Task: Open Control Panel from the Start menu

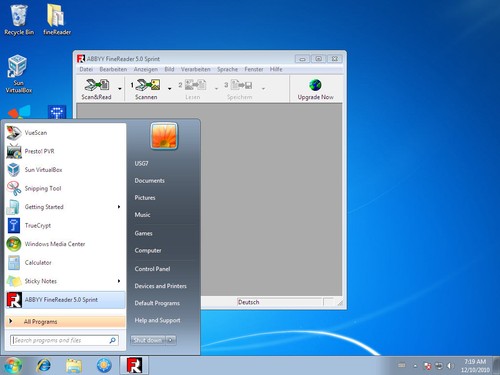Action: point(152,269)
